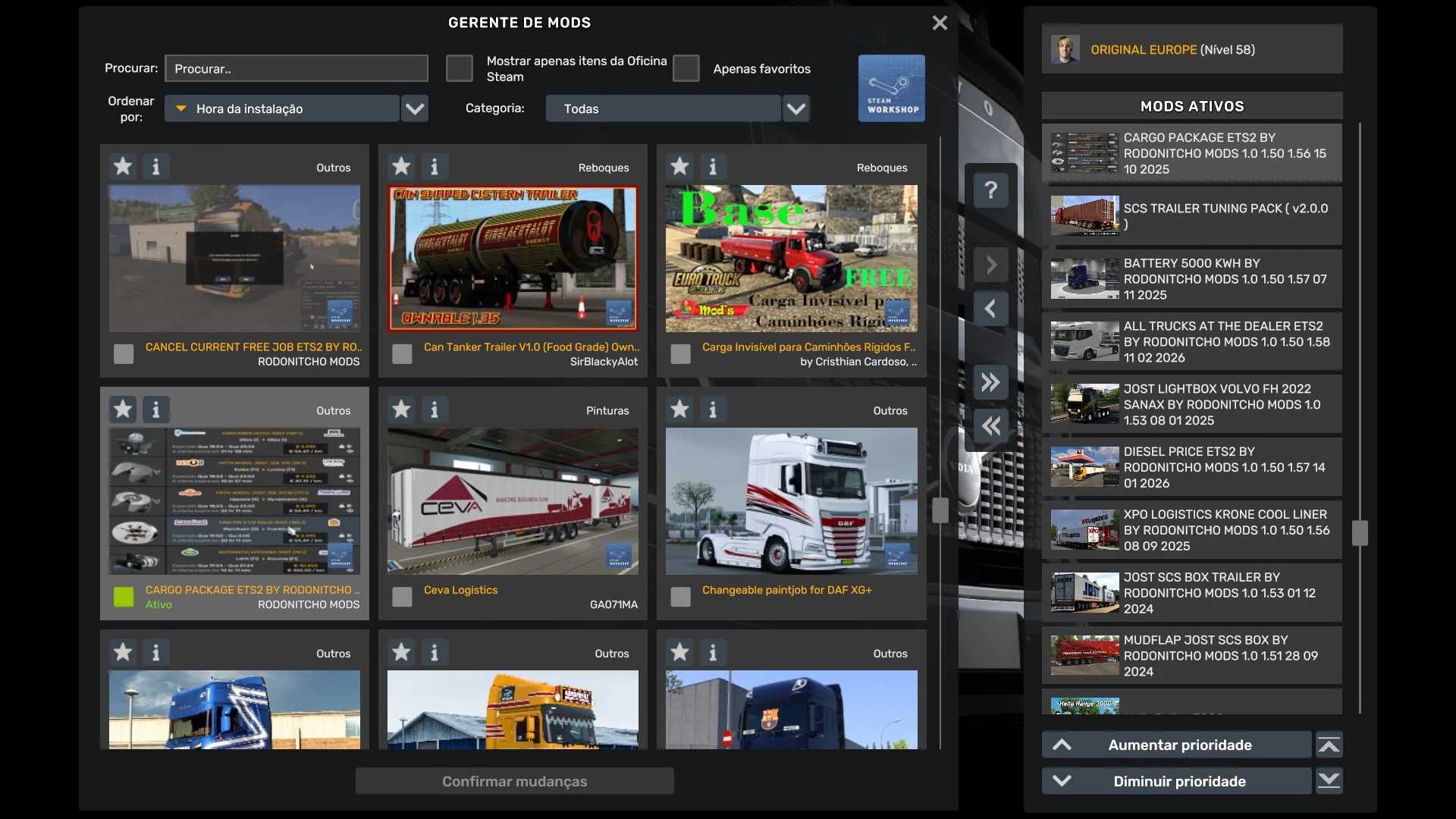Expand the Categoria dropdown

pyautogui.click(x=795, y=108)
